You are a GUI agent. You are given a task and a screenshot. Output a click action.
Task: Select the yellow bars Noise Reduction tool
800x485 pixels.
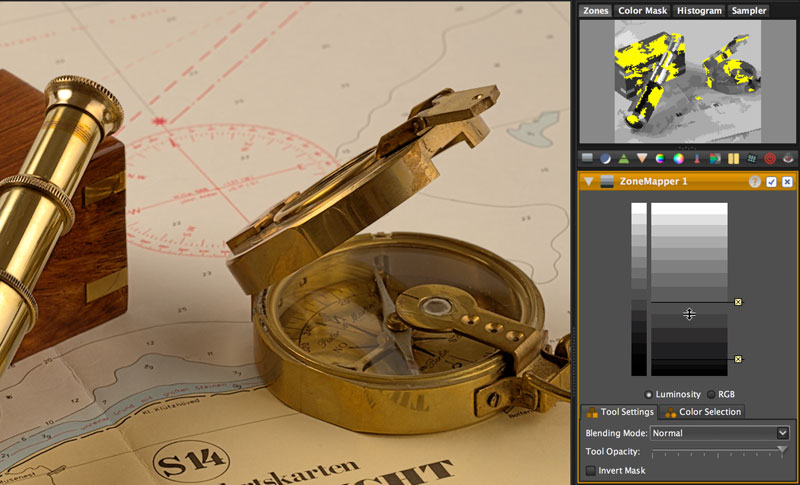733,159
